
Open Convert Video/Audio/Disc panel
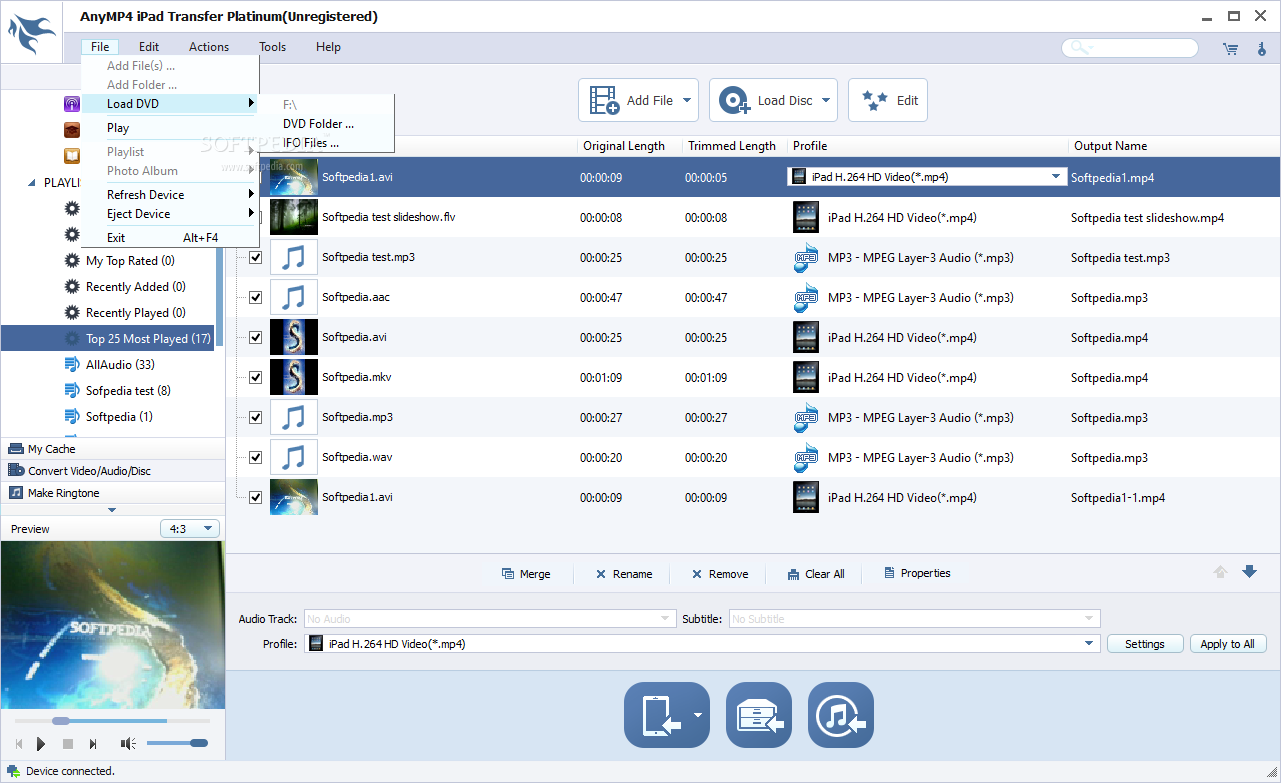click(112, 471)
